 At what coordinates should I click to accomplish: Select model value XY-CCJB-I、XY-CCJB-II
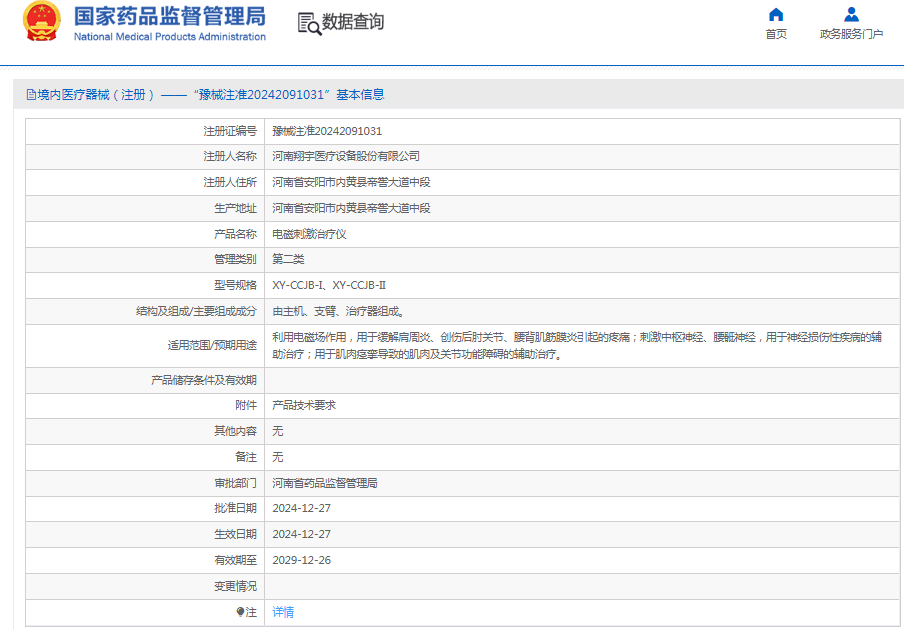click(x=329, y=285)
